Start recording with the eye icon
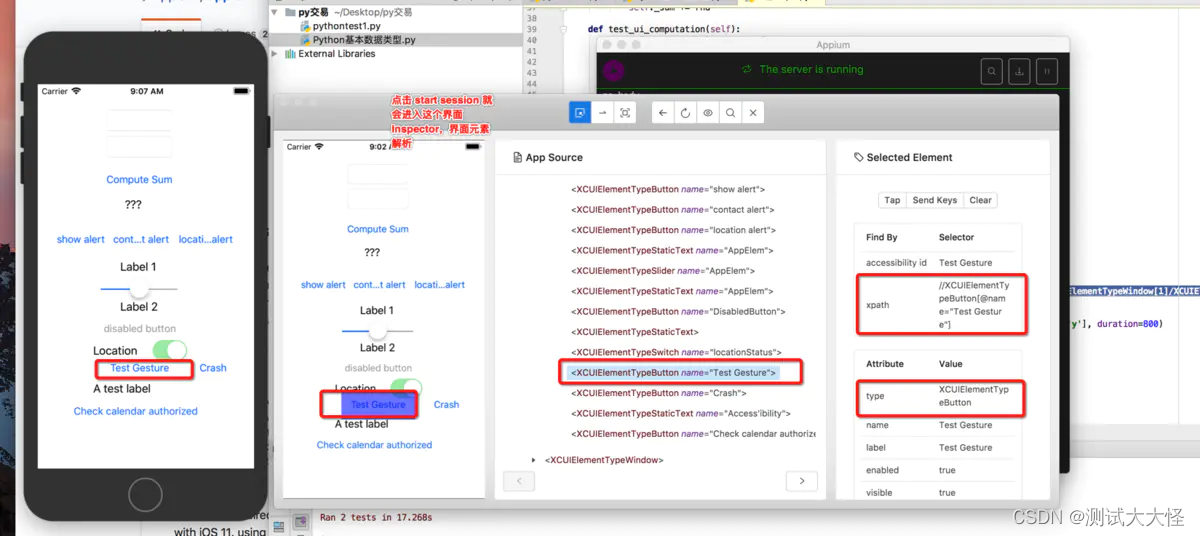The height and width of the screenshot is (536, 1200). [708, 113]
